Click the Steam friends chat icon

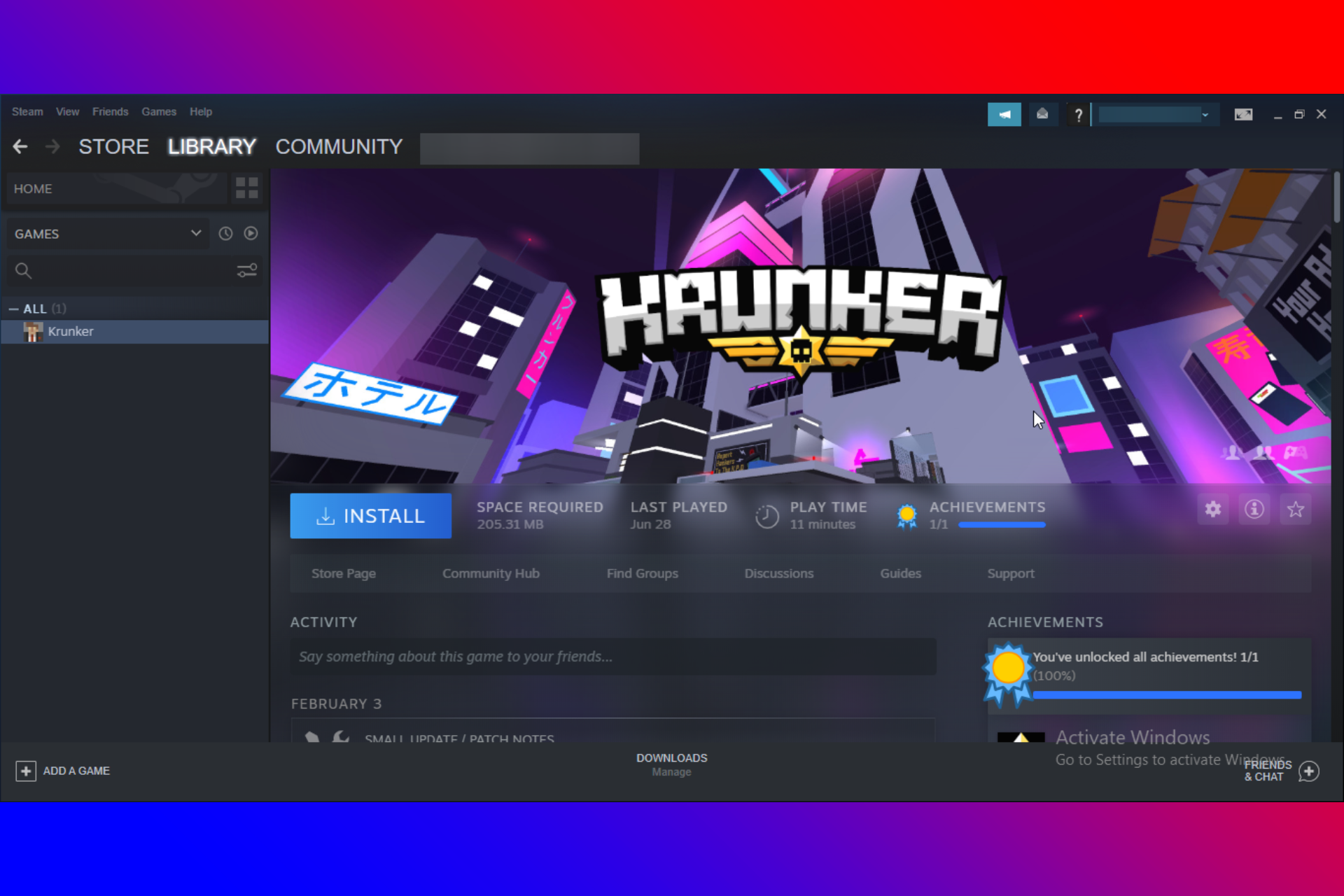pos(1311,771)
